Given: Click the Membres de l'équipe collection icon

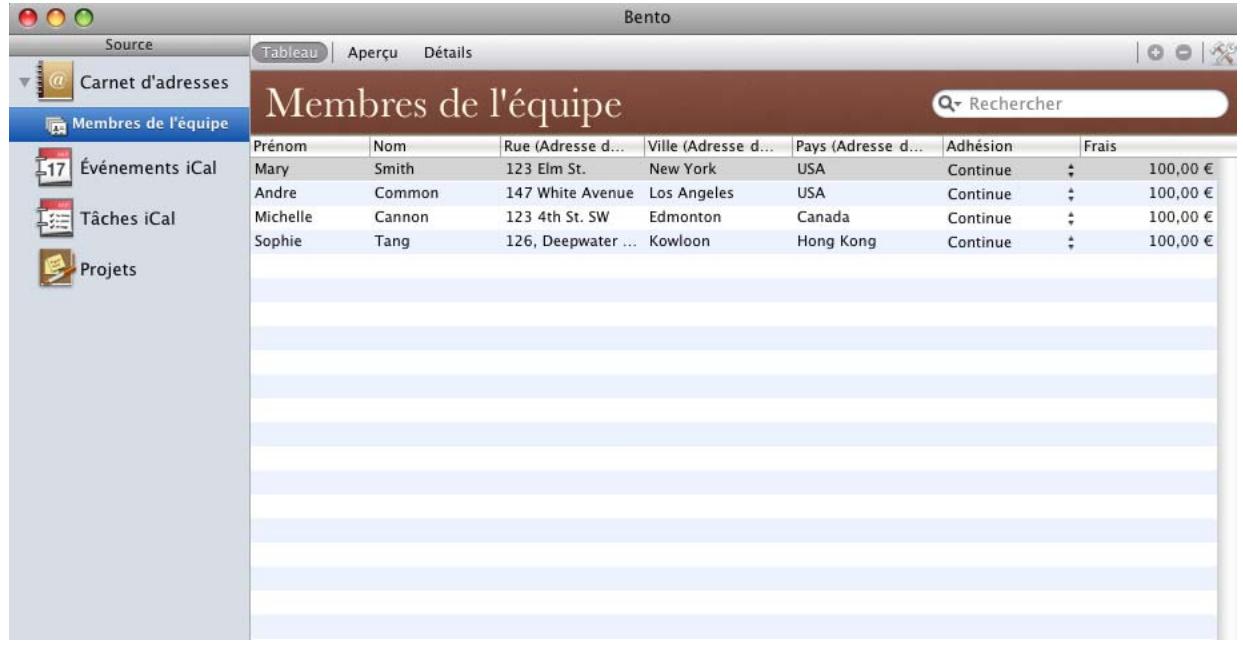Looking at the screenshot, I should (x=57, y=124).
